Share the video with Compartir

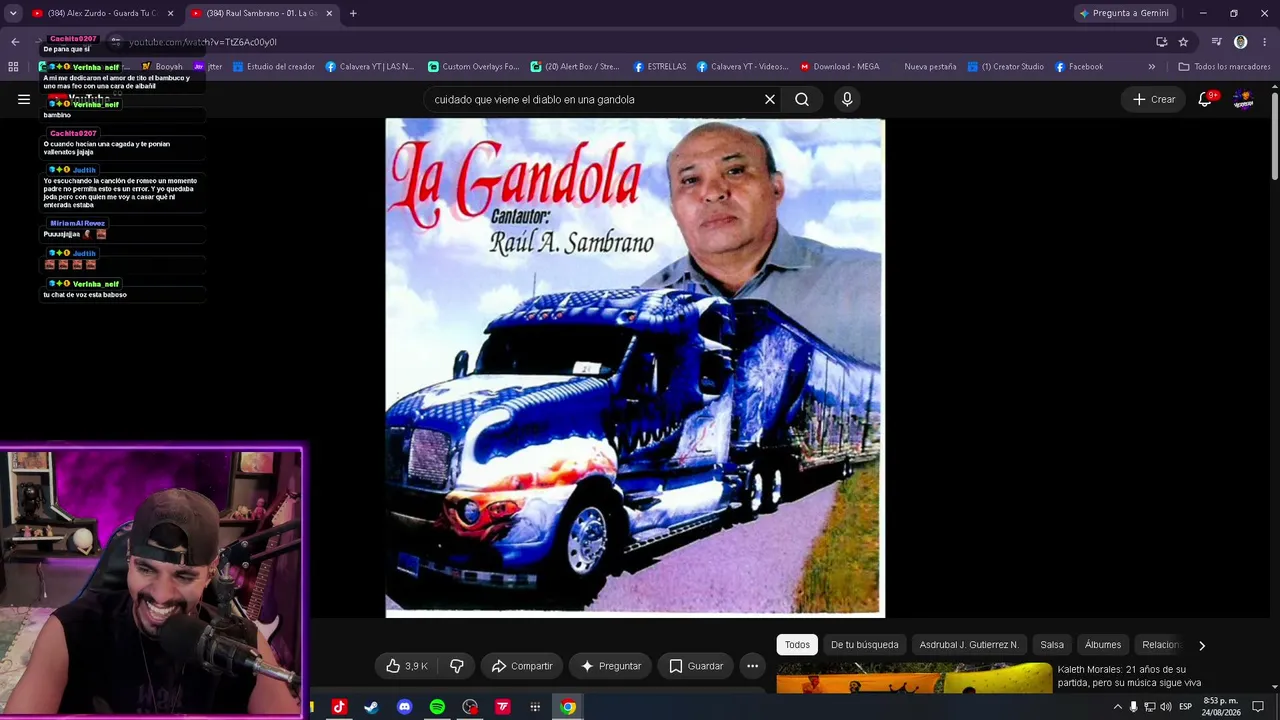[x=521, y=666]
